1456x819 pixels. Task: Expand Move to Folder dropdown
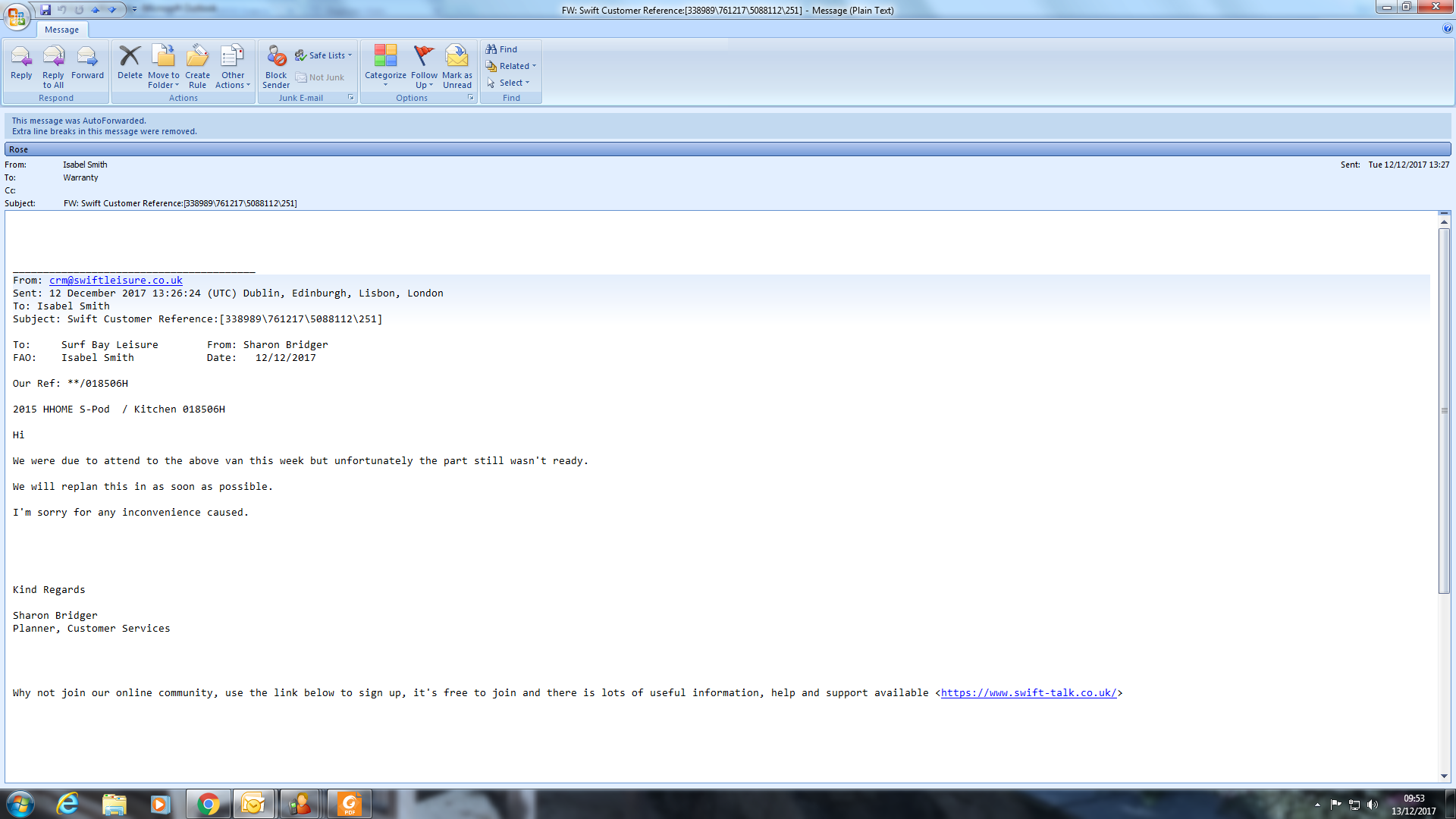pos(164,80)
